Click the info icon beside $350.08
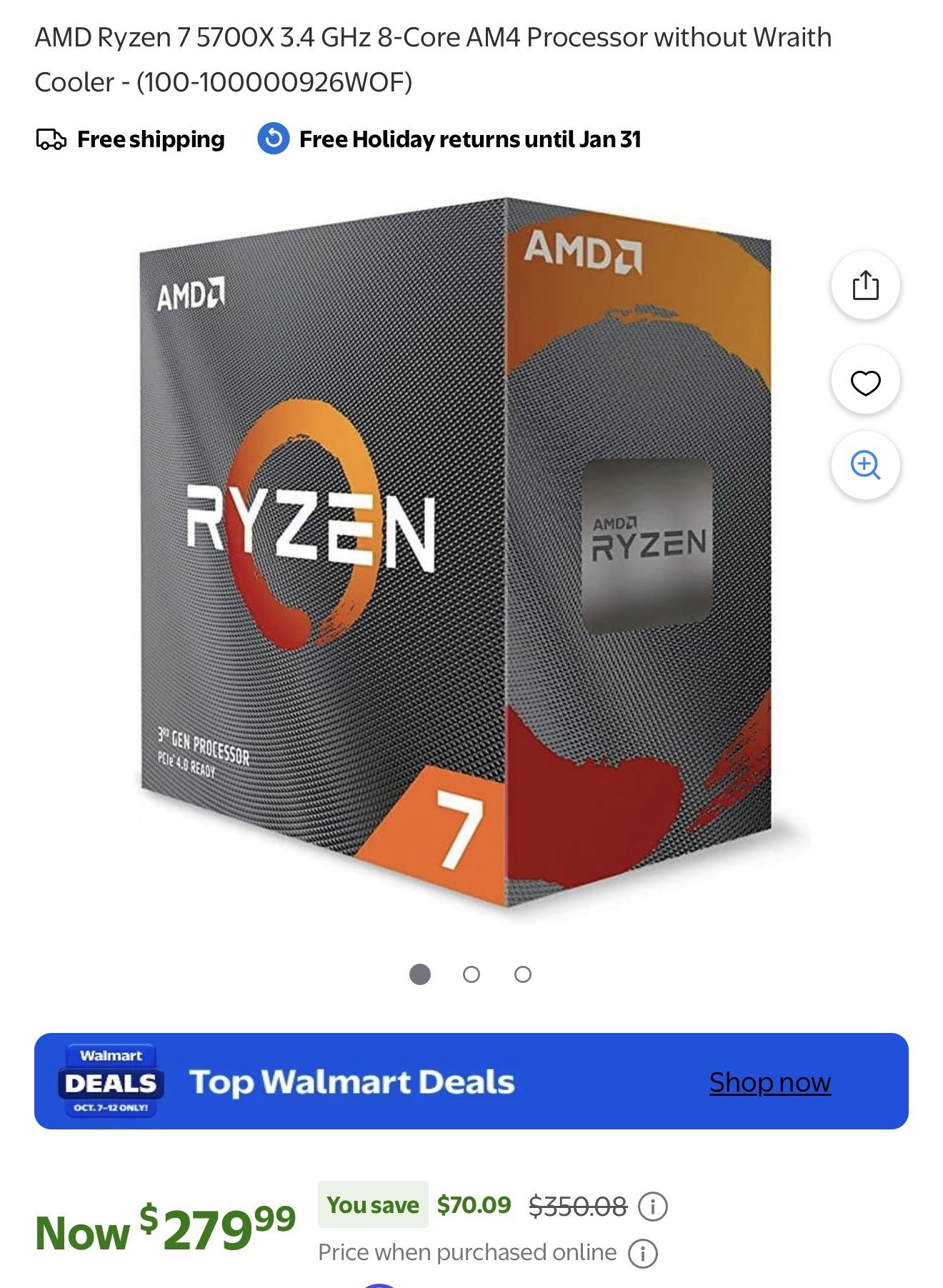943x1288 pixels. click(652, 1207)
